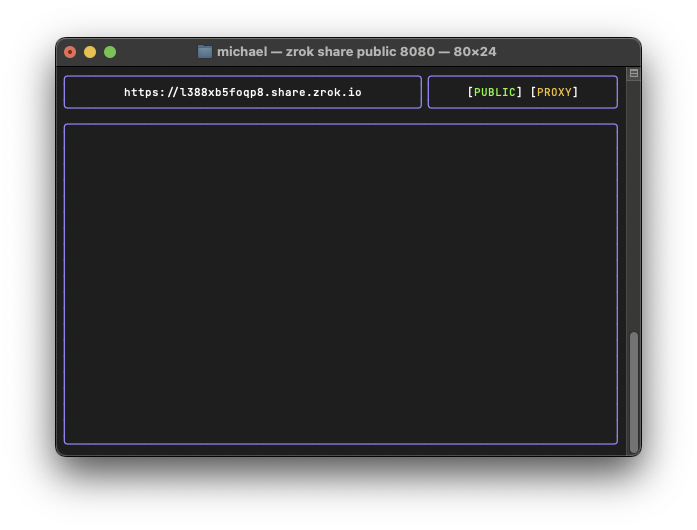Image resolution: width=697 pixels, height=530 pixels.
Task: Click the zrok share URL text
Action: [x=243, y=92]
